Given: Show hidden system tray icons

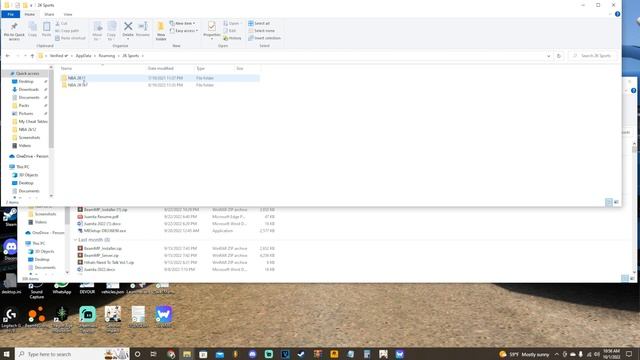Looking at the screenshot, I should 557,354.
